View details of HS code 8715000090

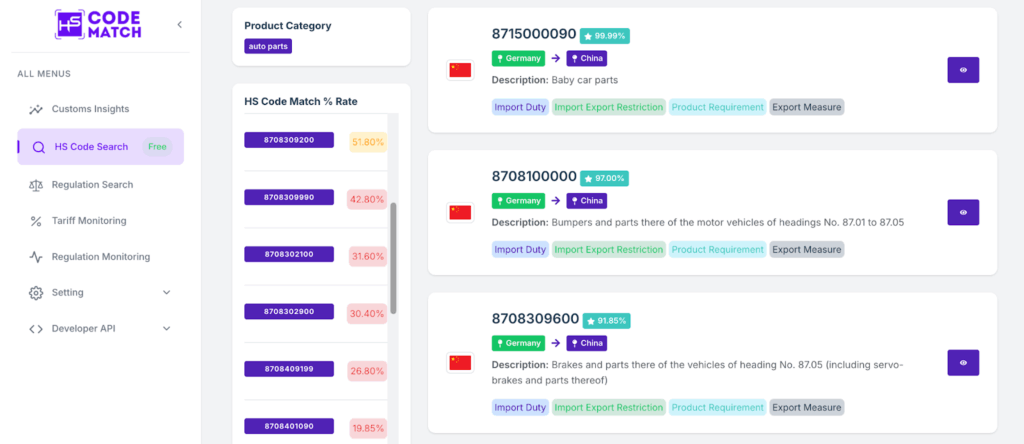point(962,70)
